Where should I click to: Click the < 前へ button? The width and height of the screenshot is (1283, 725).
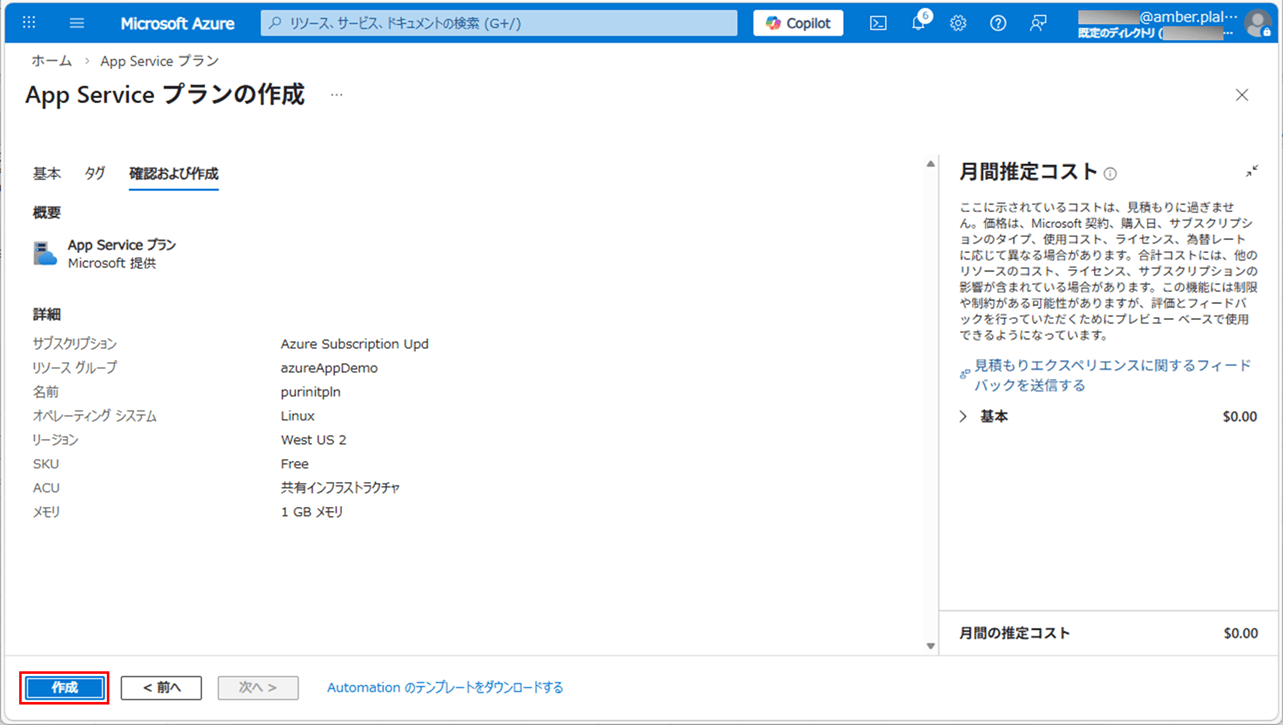[161, 688]
